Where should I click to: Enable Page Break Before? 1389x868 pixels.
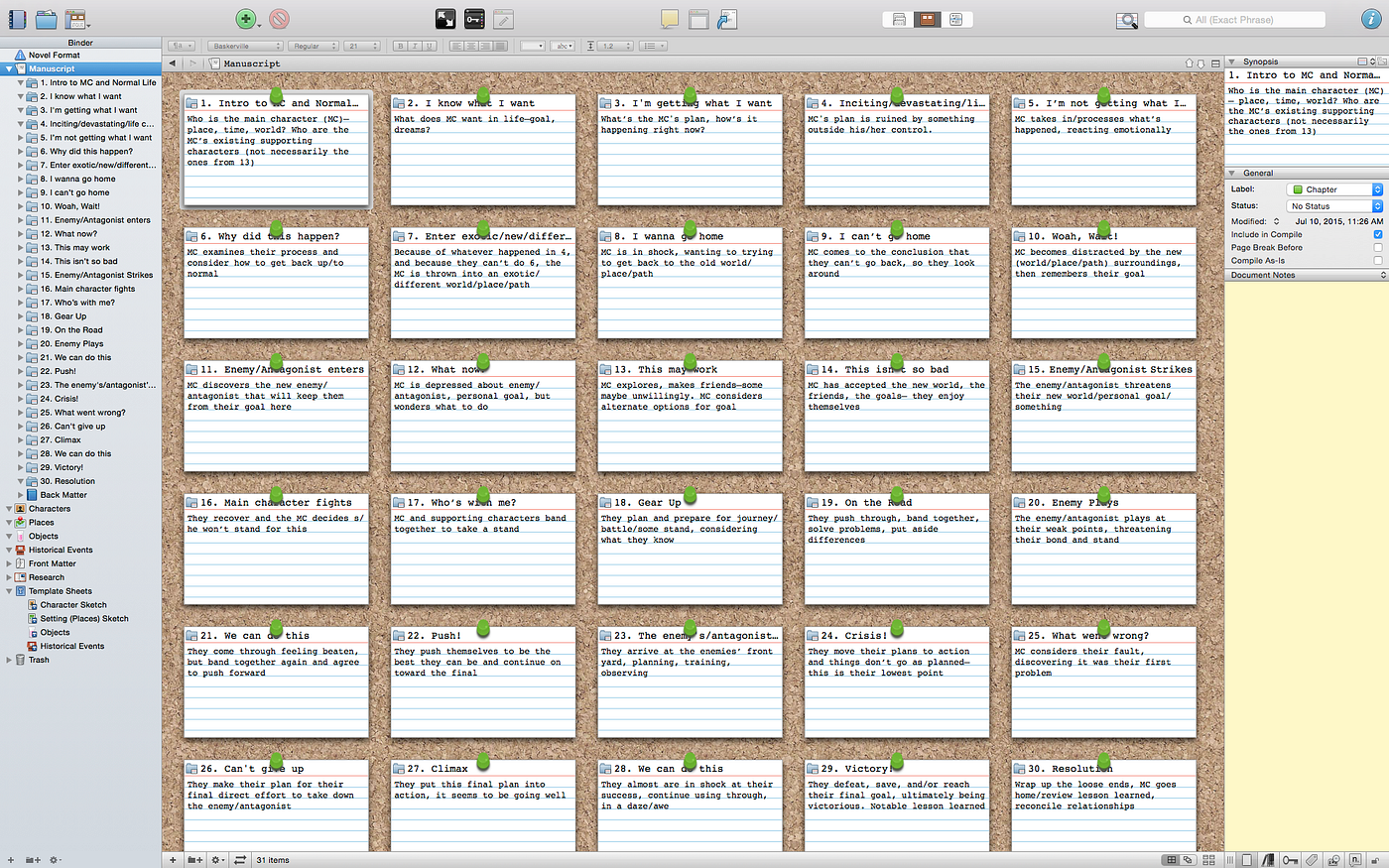click(x=1378, y=248)
